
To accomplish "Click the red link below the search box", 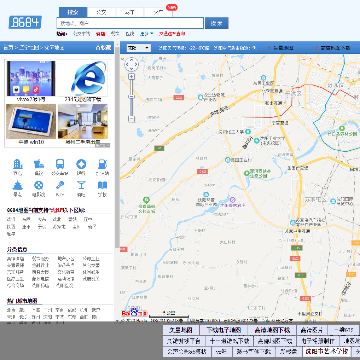I will (x=172, y=34).
